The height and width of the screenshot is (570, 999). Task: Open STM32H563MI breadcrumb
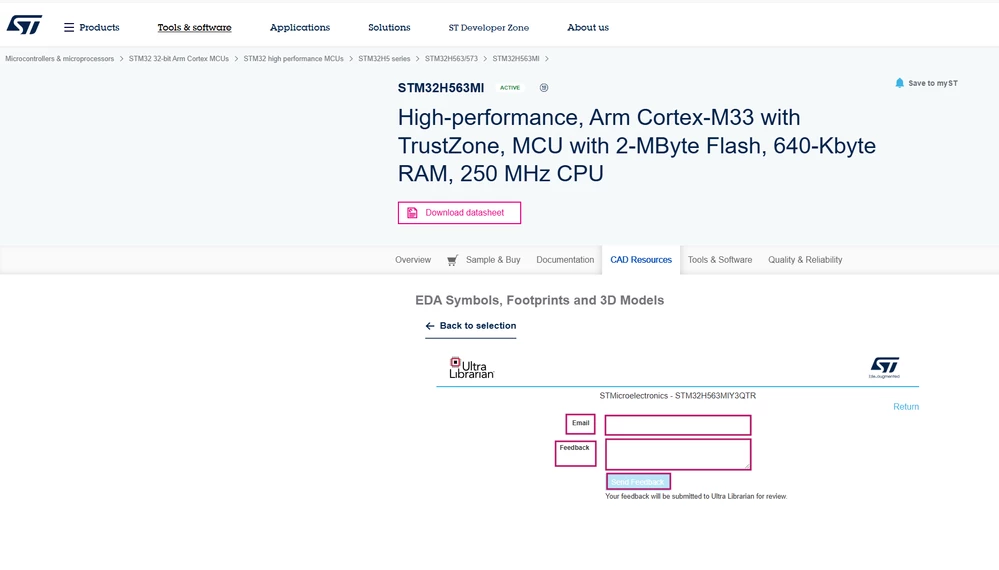coord(515,59)
